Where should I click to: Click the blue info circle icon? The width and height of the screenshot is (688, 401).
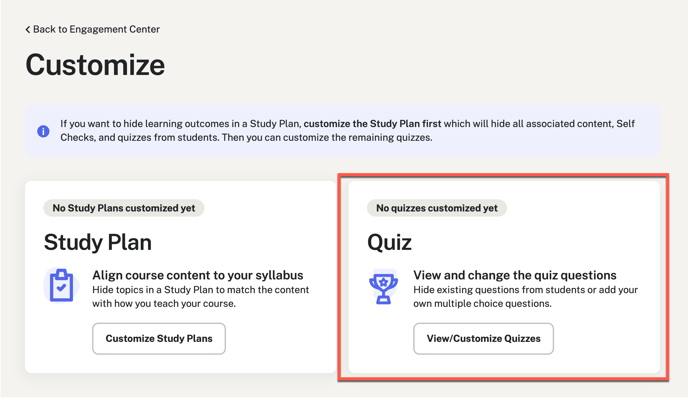point(43,131)
